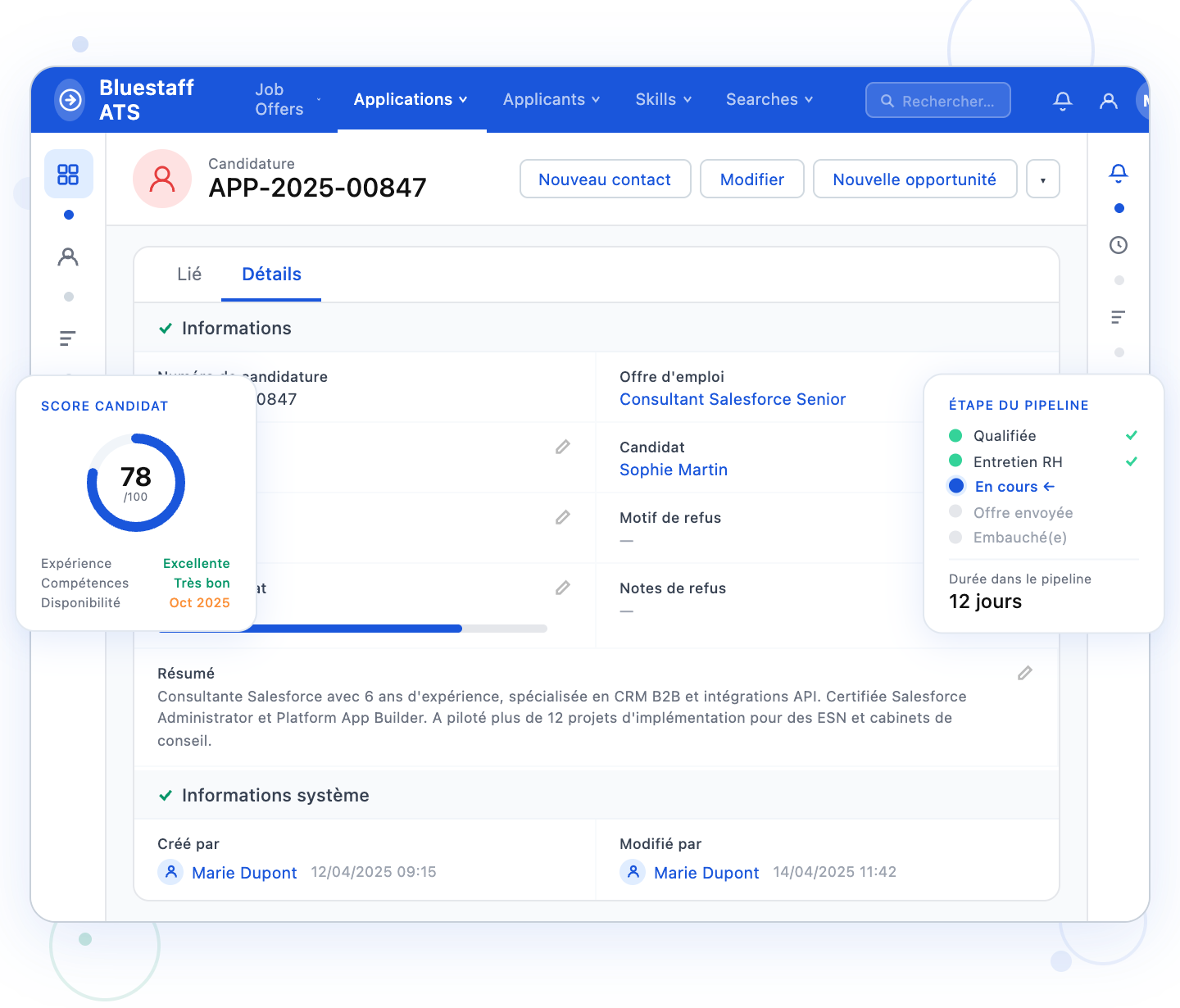Viewport: 1180px width, 1008px height.
Task: Edit Motif de refus with the pencil icon
Action: point(563,517)
